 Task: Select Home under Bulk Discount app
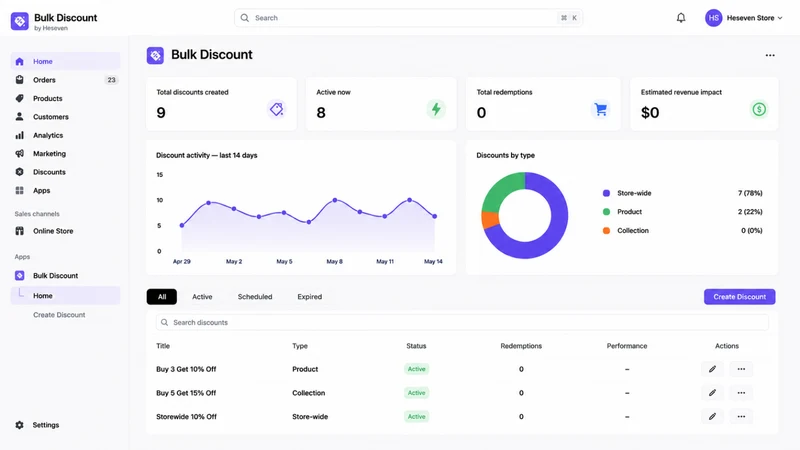pos(65,295)
